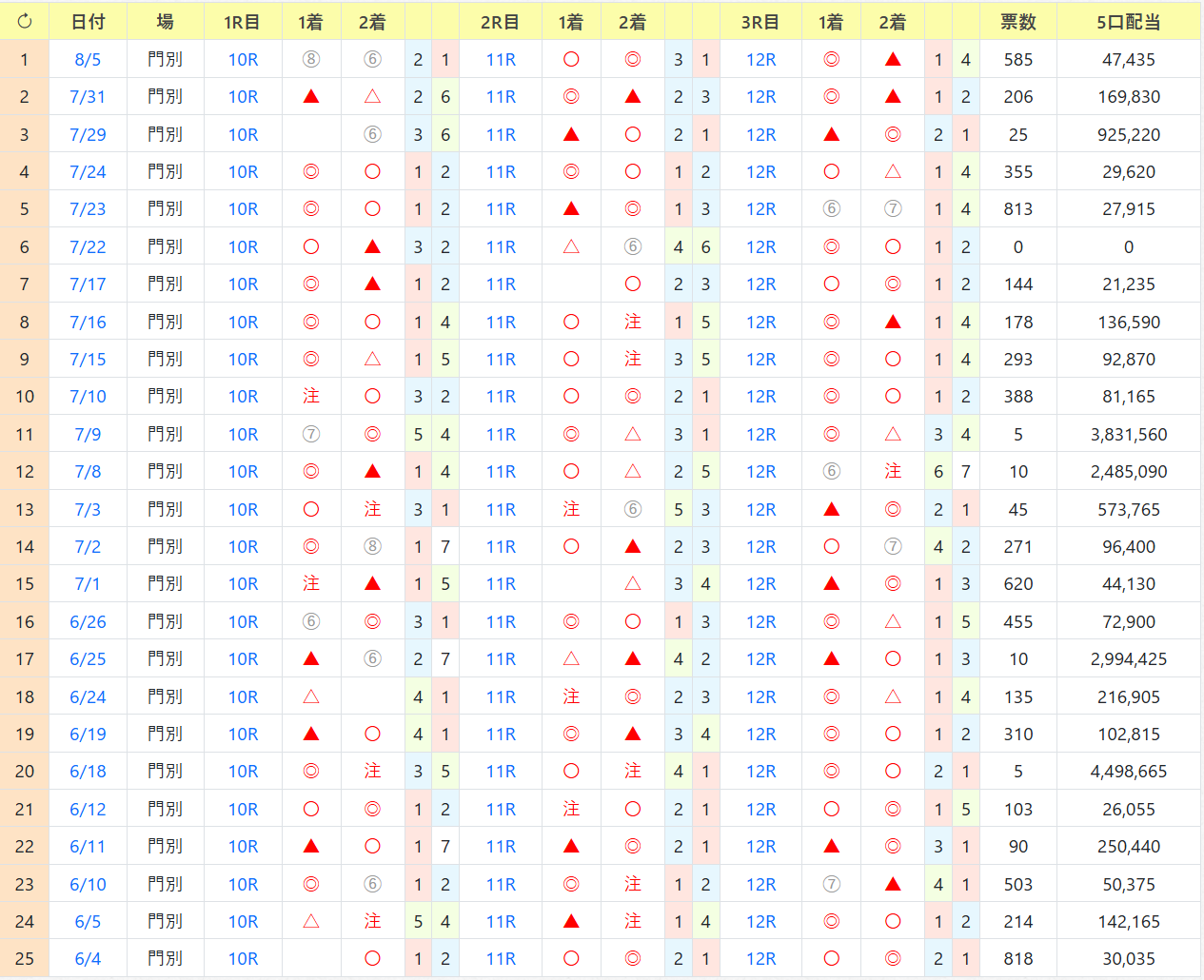The width and height of the screenshot is (1204, 980).
Task: Click 1R 1着 hollow triangle in 6/24 row
Action: (311, 697)
